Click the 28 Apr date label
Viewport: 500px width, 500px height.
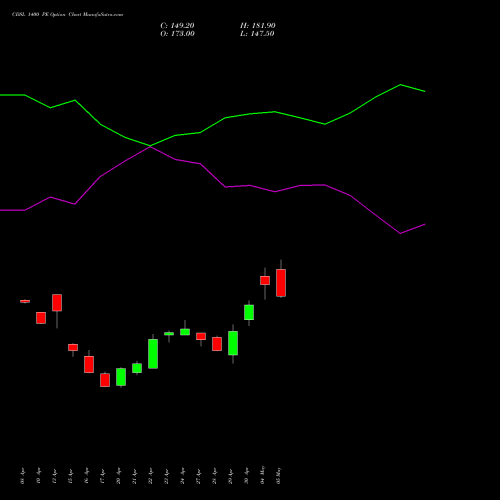click(x=215, y=476)
